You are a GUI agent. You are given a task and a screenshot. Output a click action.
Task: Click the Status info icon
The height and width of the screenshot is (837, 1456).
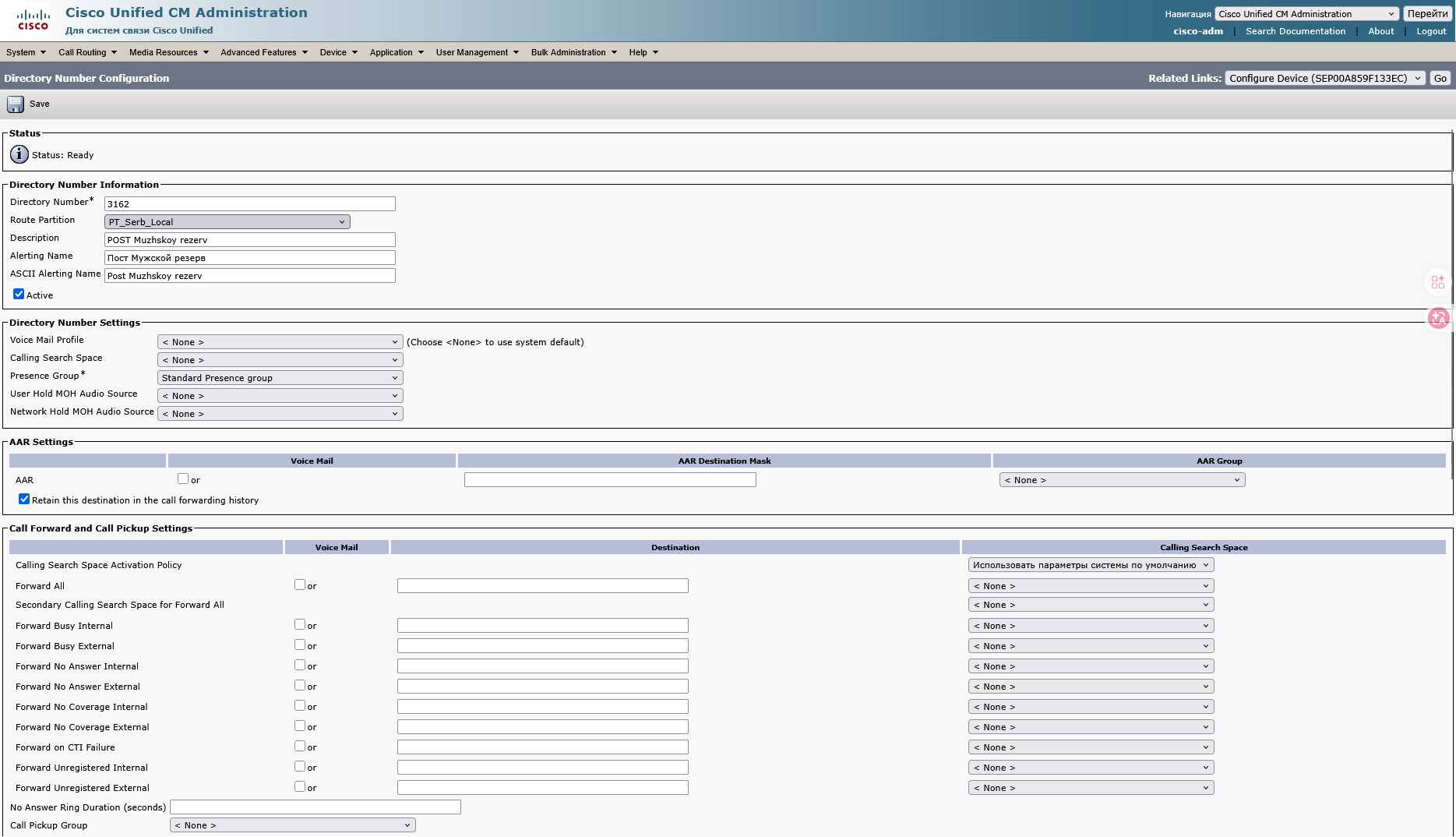point(19,154)
